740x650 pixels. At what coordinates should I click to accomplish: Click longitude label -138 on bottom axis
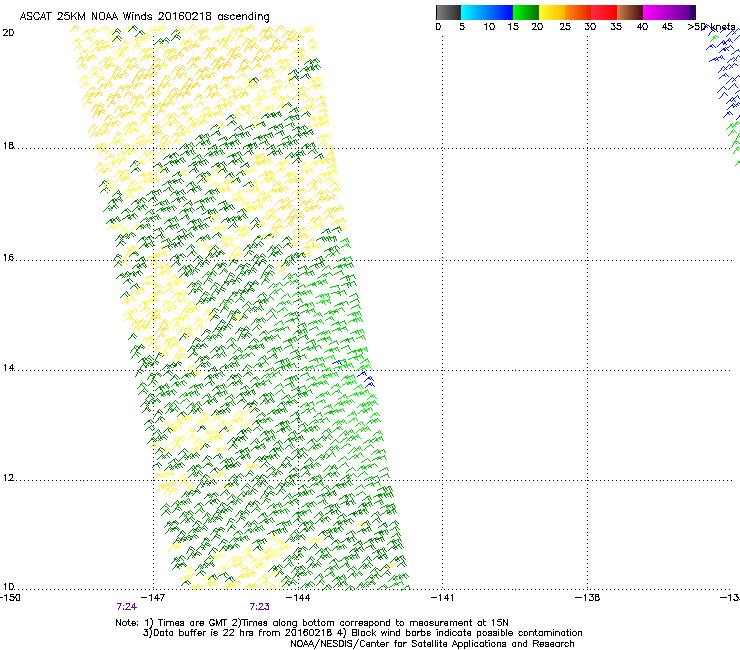[588, 598]
